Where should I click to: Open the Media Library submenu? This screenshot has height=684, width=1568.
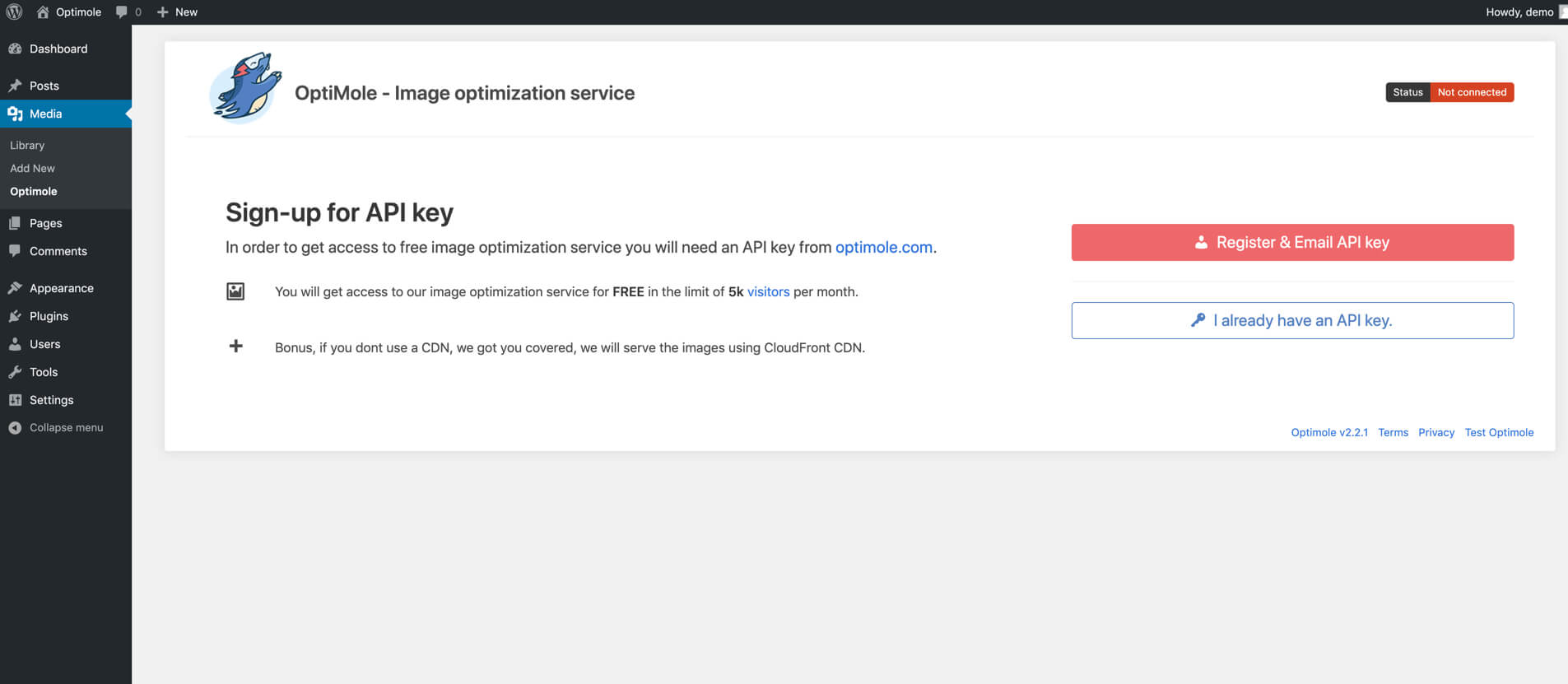pos(27,145)
